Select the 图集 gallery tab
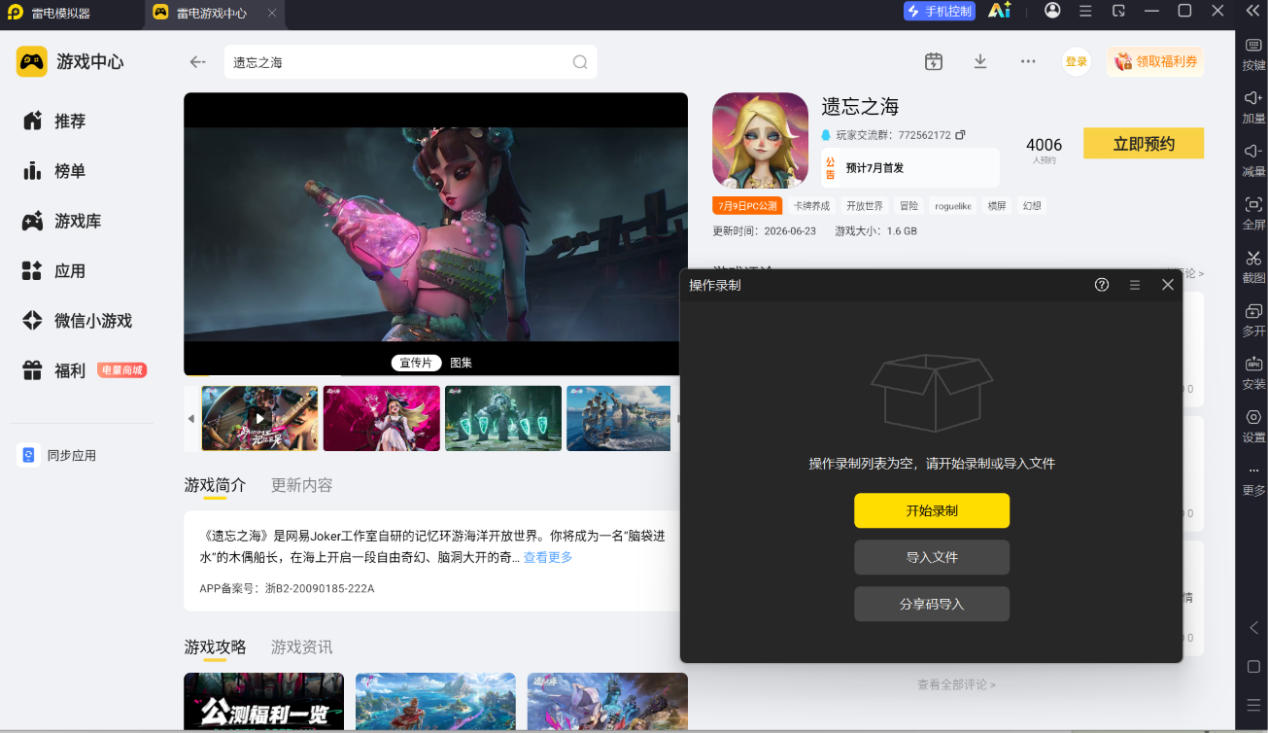1268x733 pixels. [x=461, y=363]
